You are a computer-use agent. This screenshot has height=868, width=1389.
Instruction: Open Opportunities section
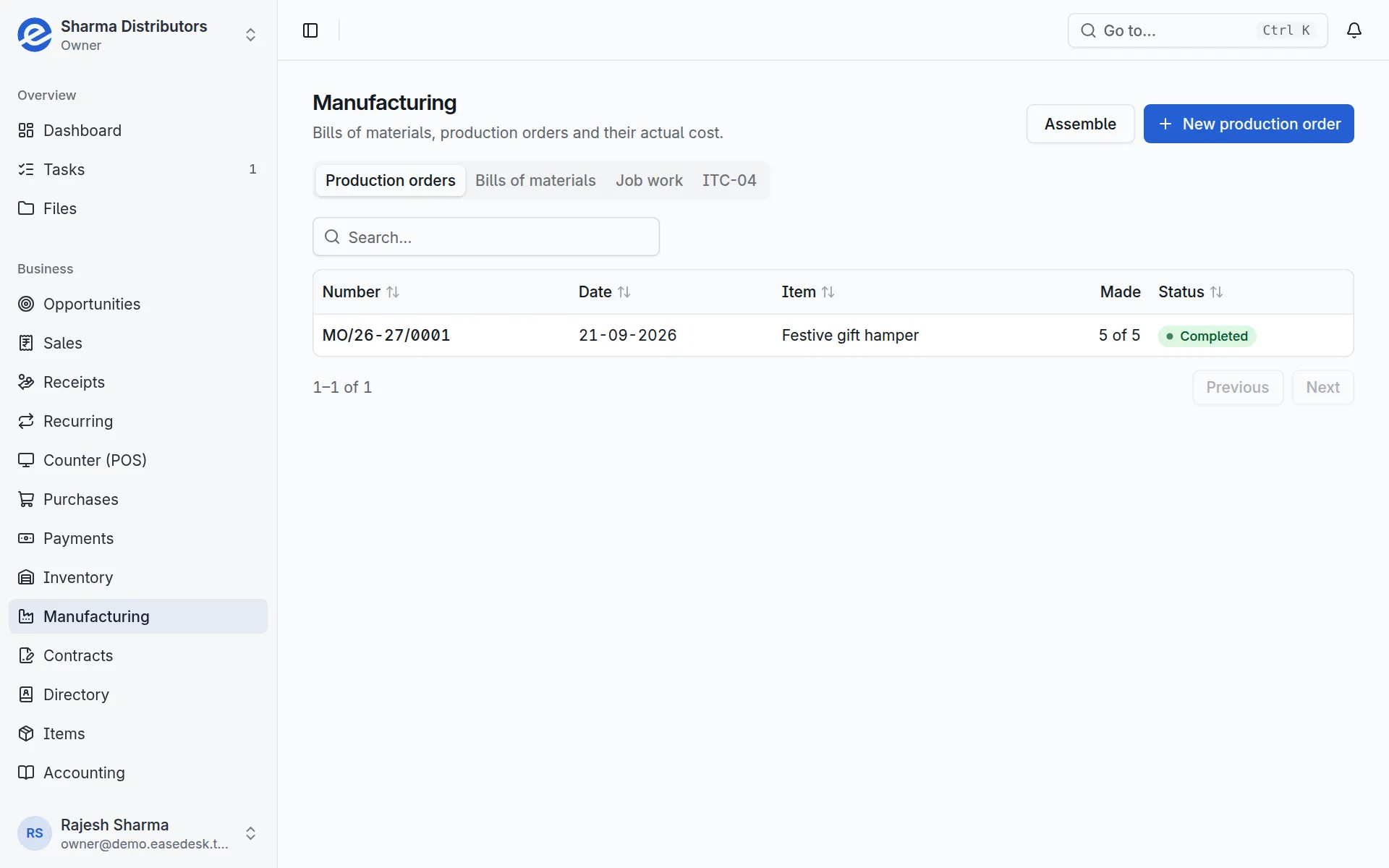coord(138,304)
